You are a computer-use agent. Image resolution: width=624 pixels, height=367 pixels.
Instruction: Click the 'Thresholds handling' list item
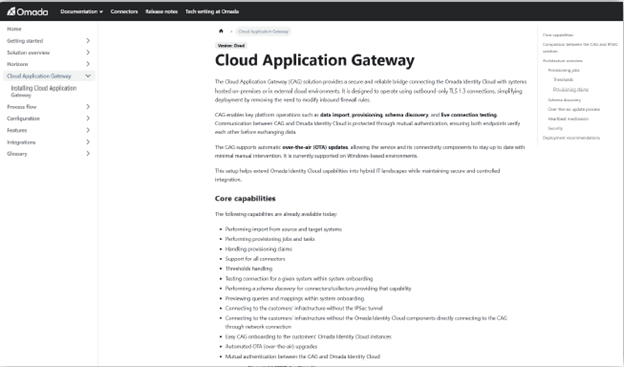pos(249,269)
